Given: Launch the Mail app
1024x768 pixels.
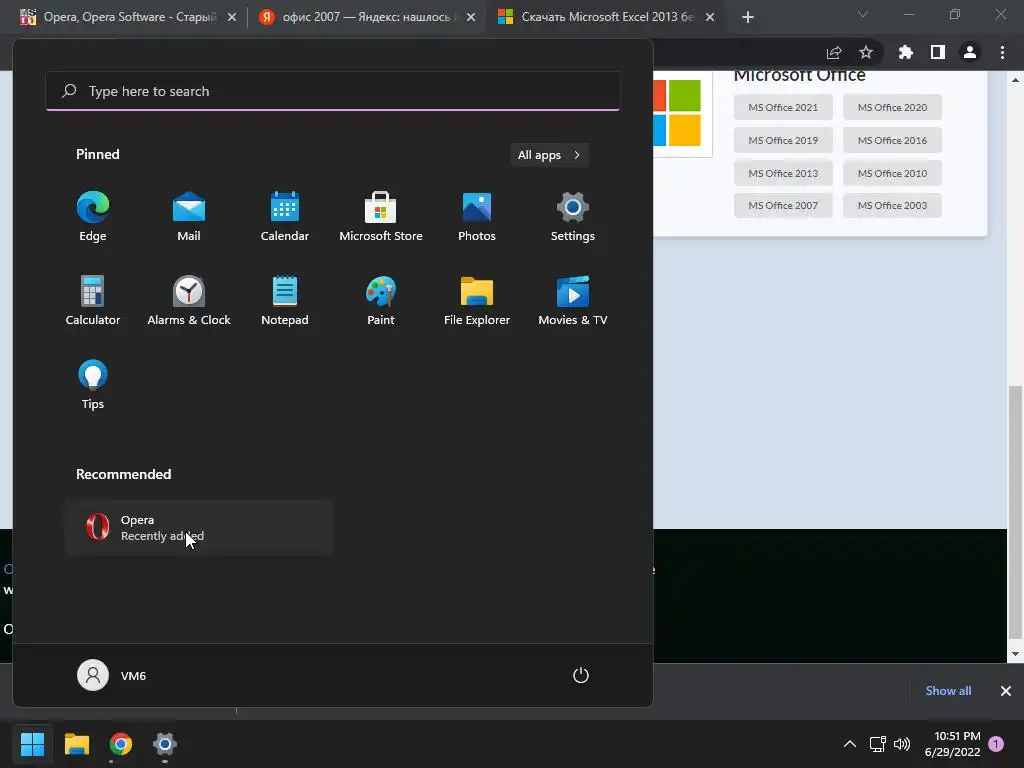Looking at the screenshot, I should tap(189, 217).
